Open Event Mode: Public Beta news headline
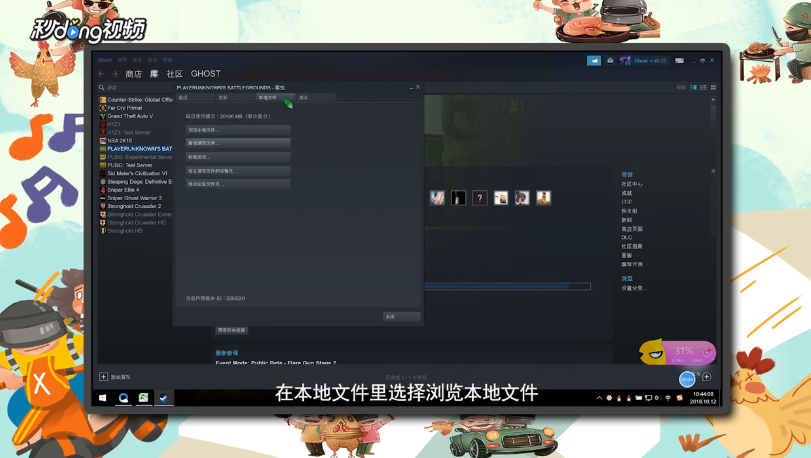This screenshot has height=458, width=811. point(276,363)
